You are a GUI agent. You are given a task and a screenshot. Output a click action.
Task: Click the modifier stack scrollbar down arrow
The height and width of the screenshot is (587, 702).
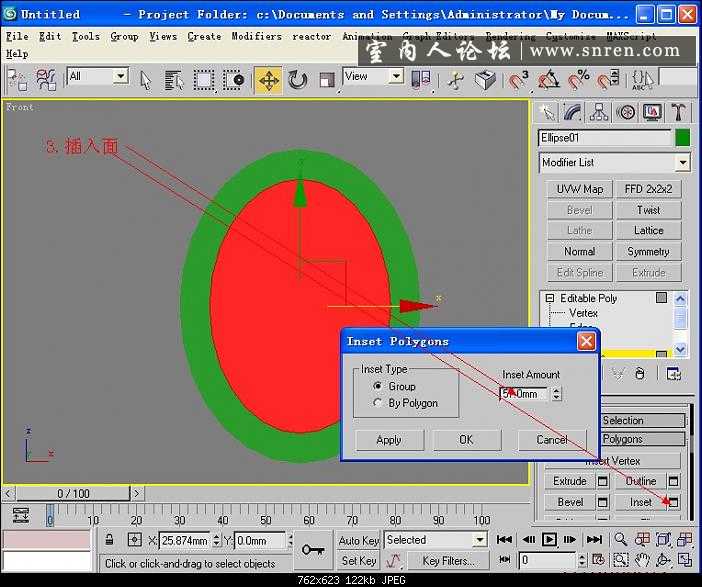680,349
